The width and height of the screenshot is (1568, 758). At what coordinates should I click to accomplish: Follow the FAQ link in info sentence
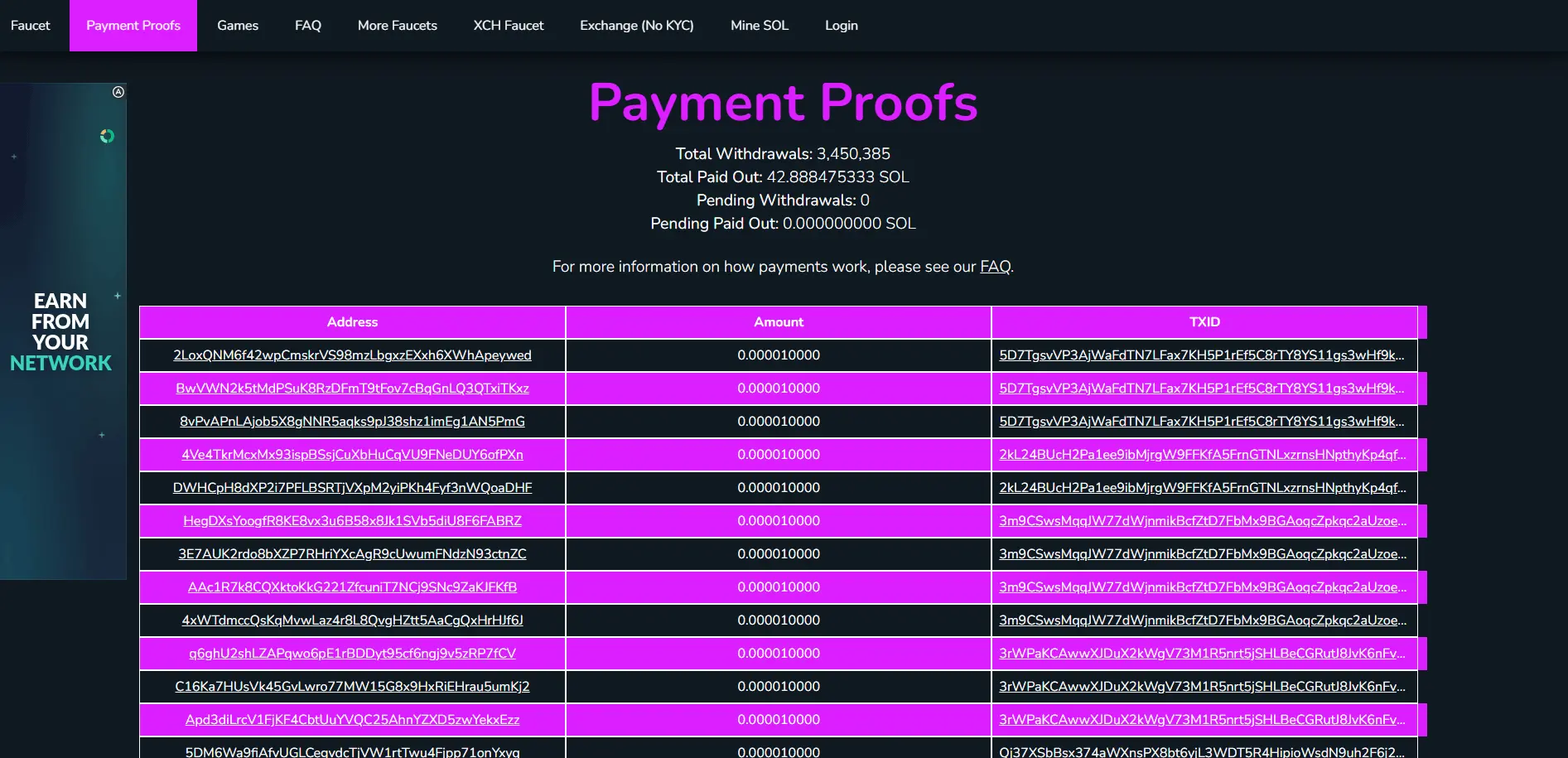[995, 267]
